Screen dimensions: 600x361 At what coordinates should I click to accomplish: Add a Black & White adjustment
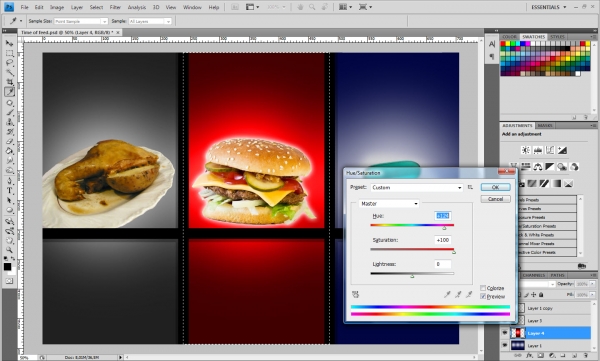pyautogui.click(x=550, y=167)
